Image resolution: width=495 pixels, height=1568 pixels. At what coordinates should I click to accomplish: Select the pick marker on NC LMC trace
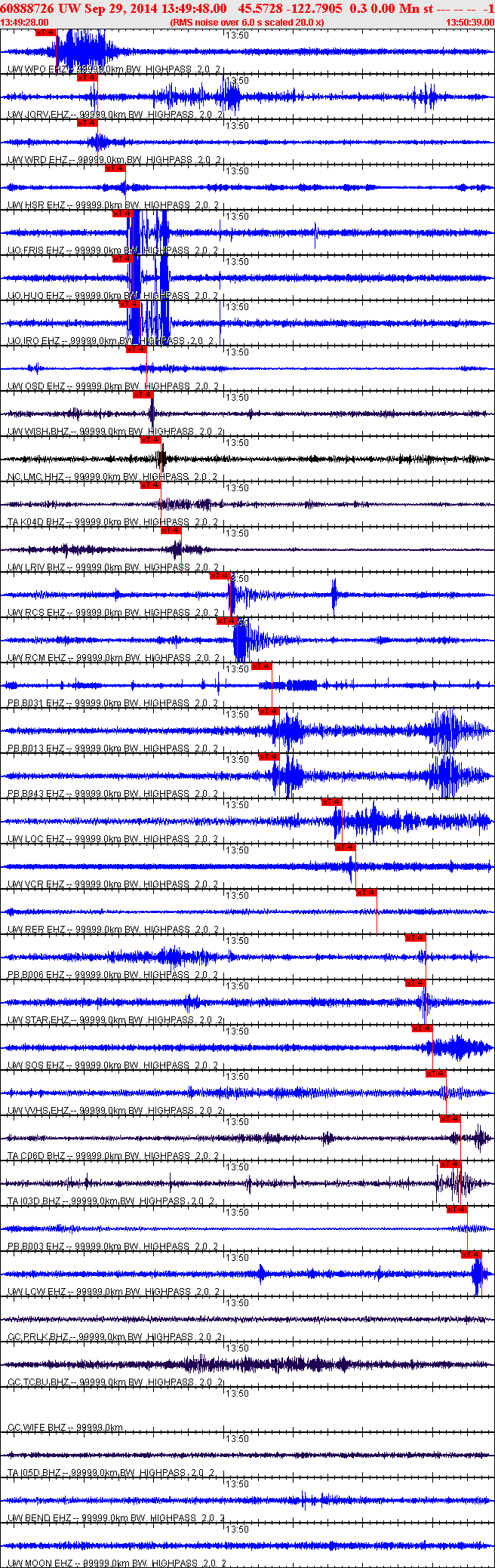[x=150, y=440]
